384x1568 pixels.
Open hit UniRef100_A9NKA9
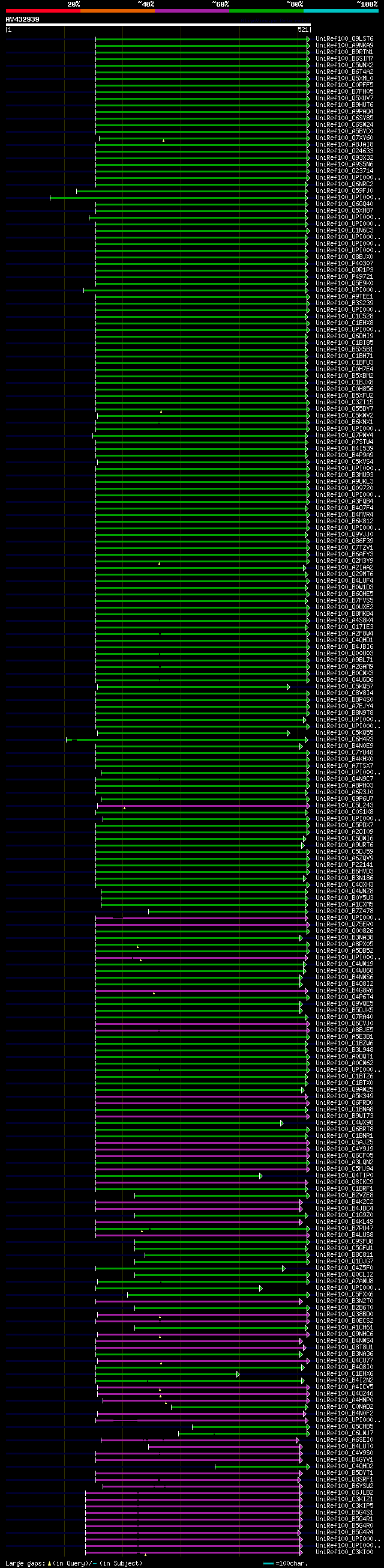click(x=344, y=46)
